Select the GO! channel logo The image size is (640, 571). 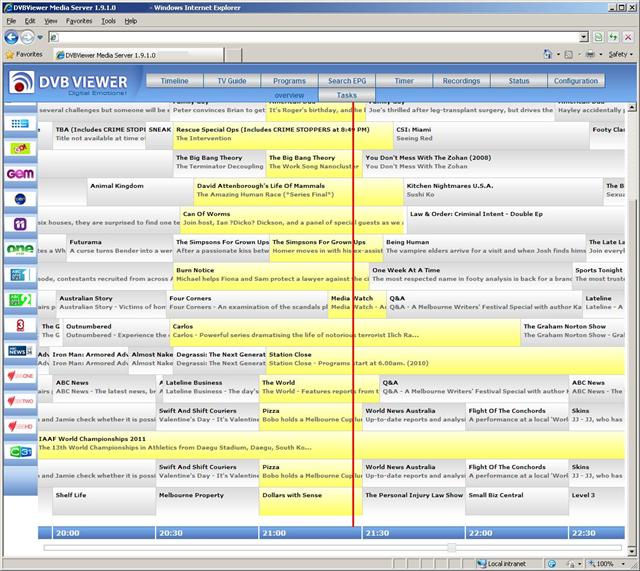point(20,149)
